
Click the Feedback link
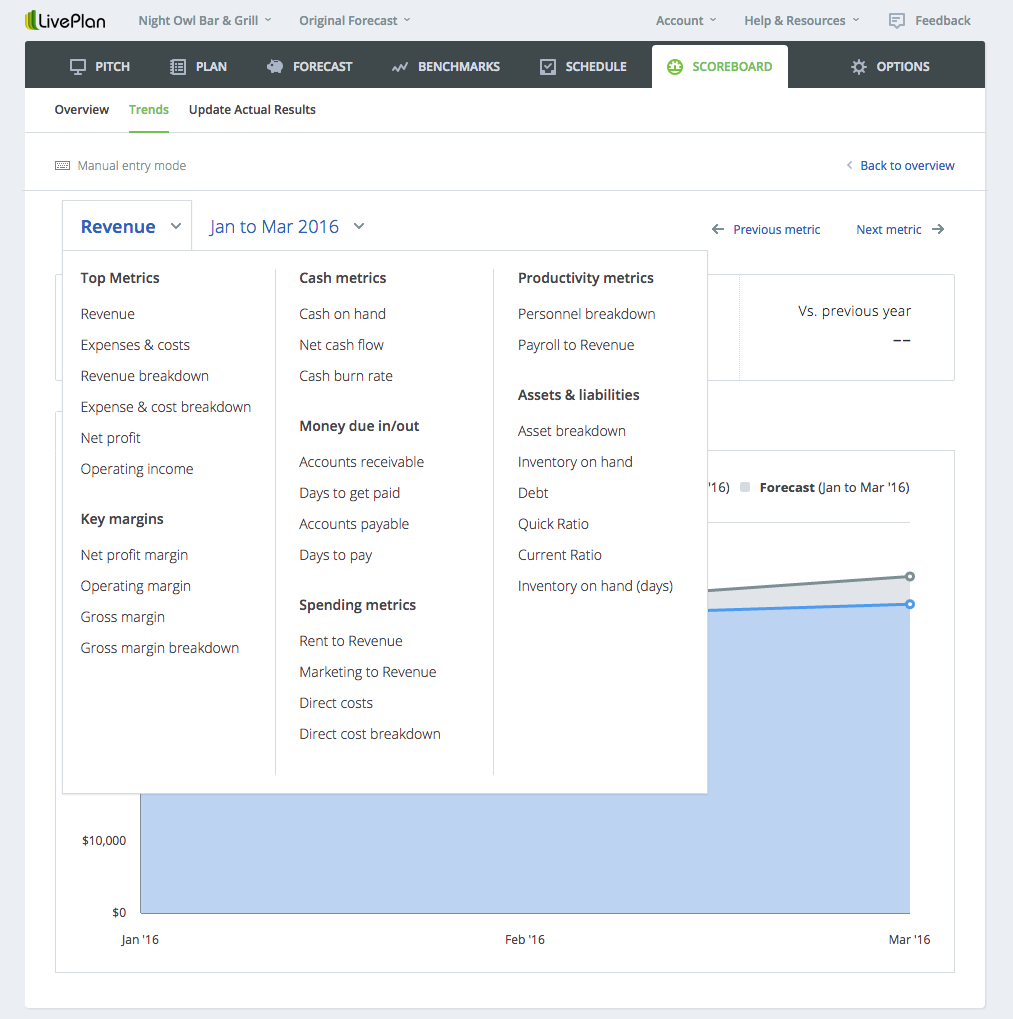(943, 21)
